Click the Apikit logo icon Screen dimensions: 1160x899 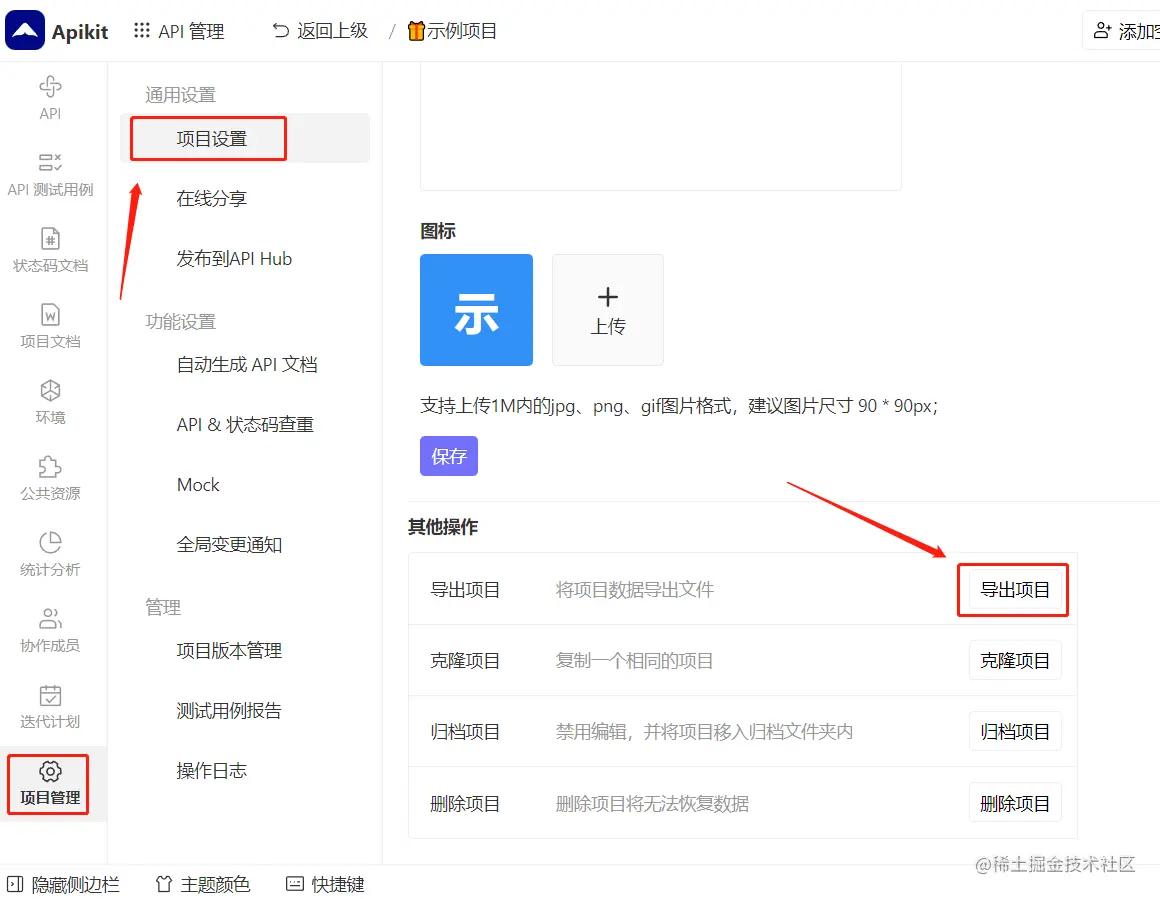(24, 30)
